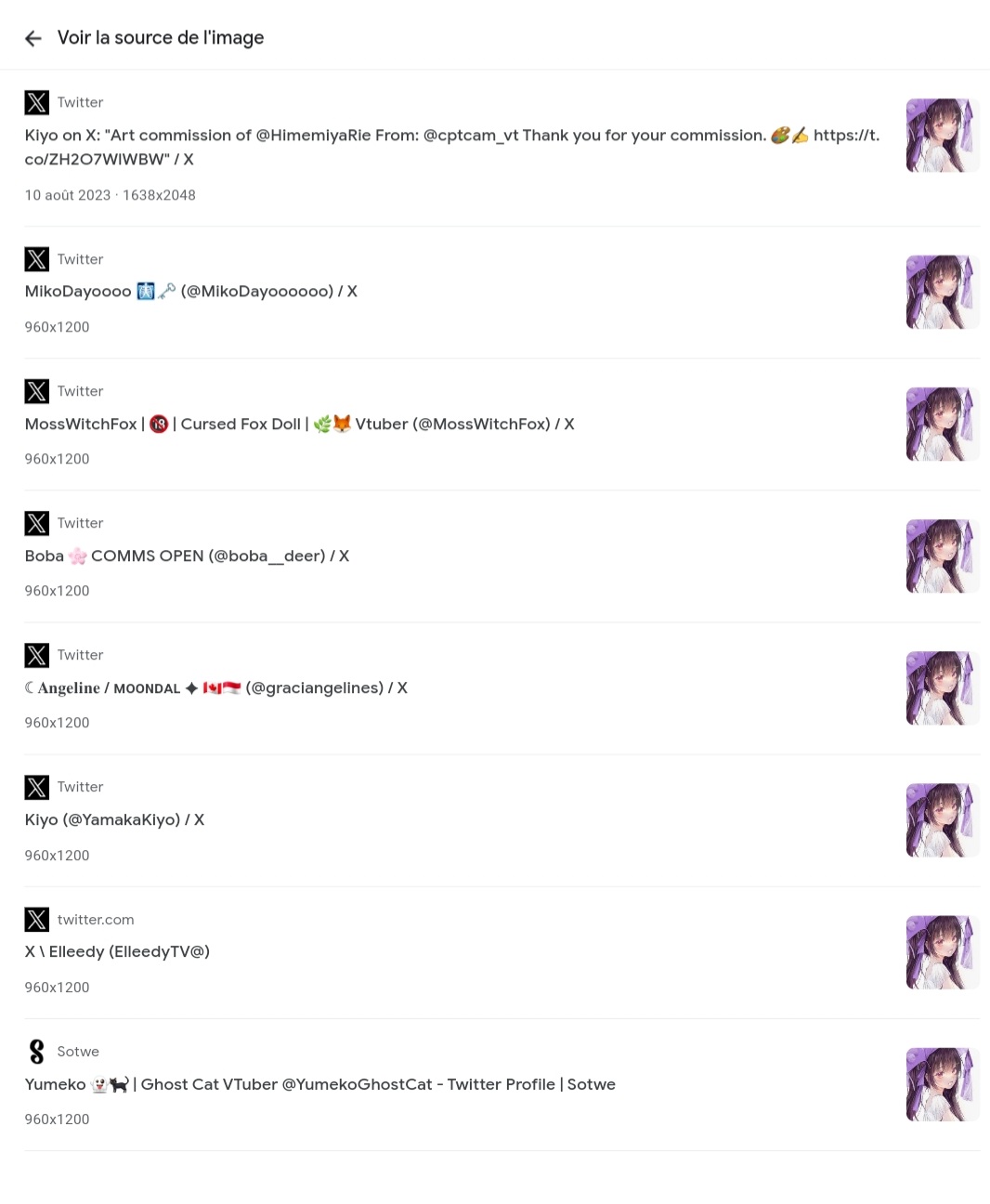Open X \ Elleedy (ElleedyTV@) link
Viewport: 990px width, 1204px height.
click(117, 951)
